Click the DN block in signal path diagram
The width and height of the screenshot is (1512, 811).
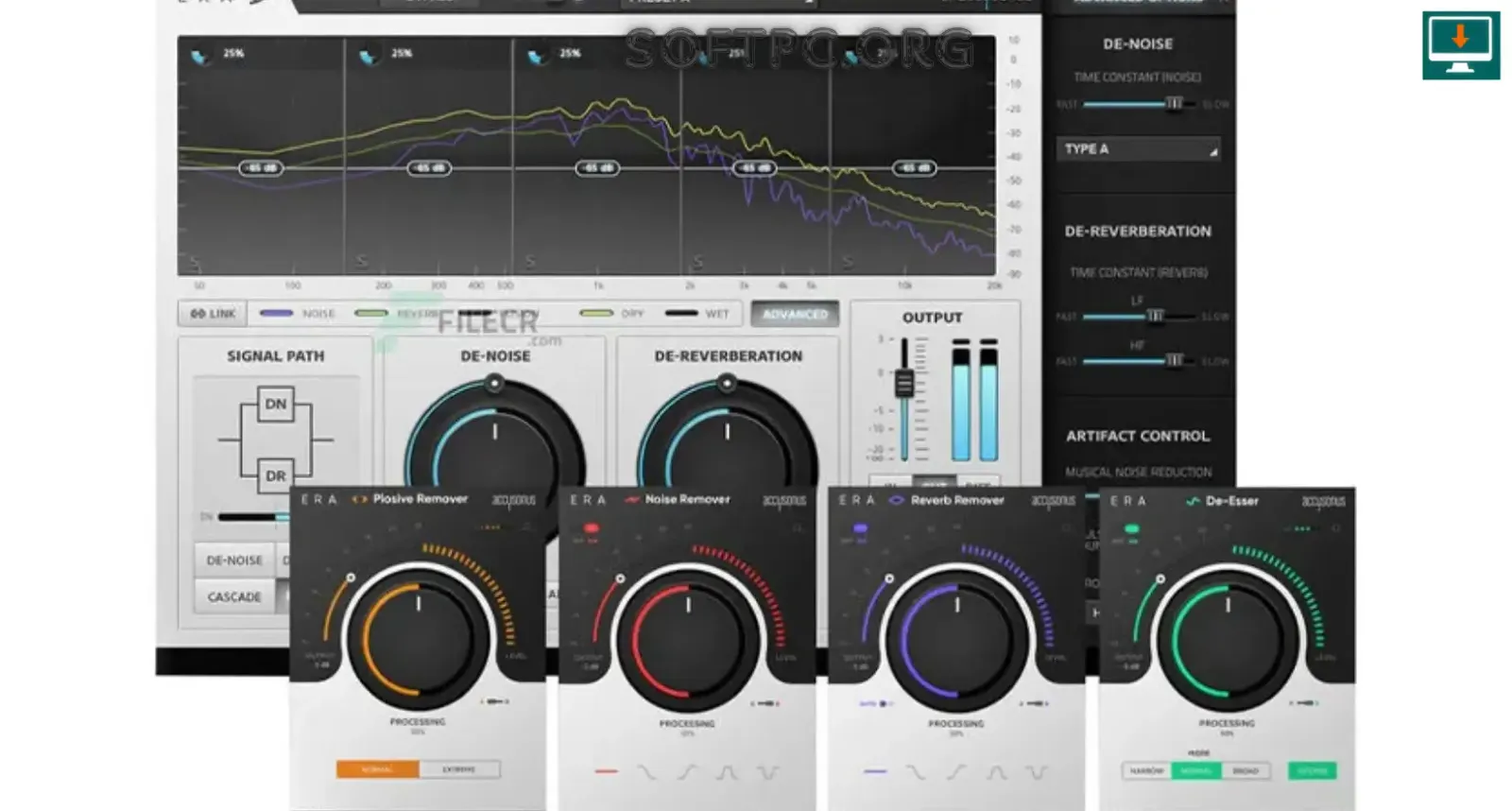click(275, 404)
